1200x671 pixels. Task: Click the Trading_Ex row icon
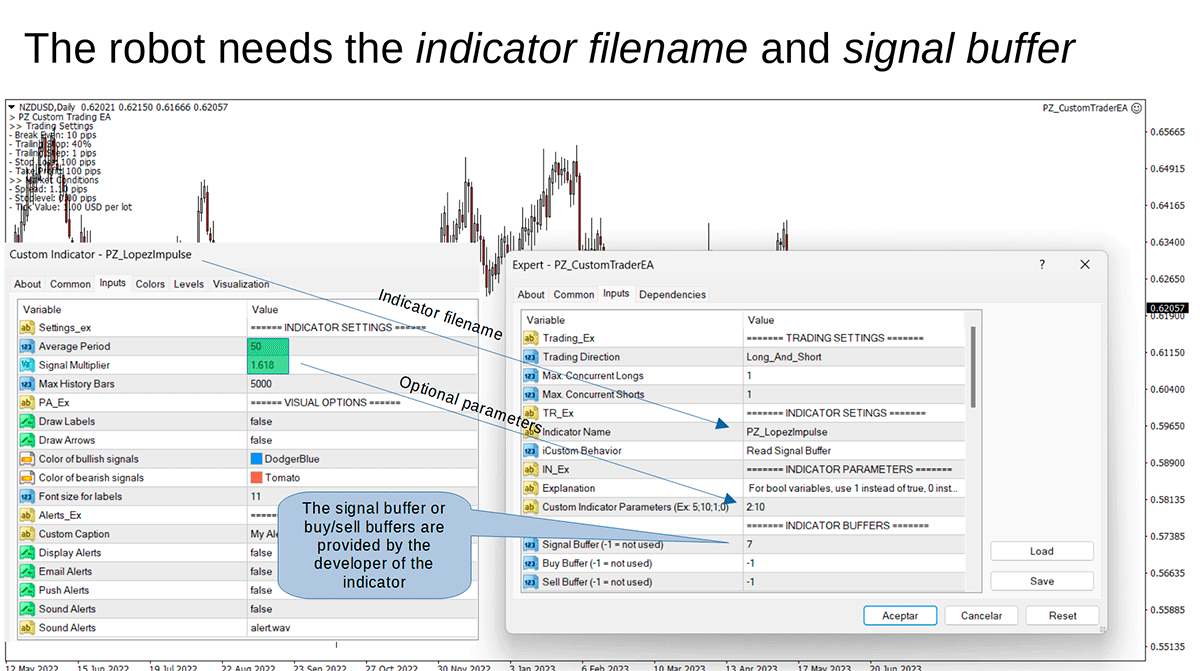pos(531,338)
